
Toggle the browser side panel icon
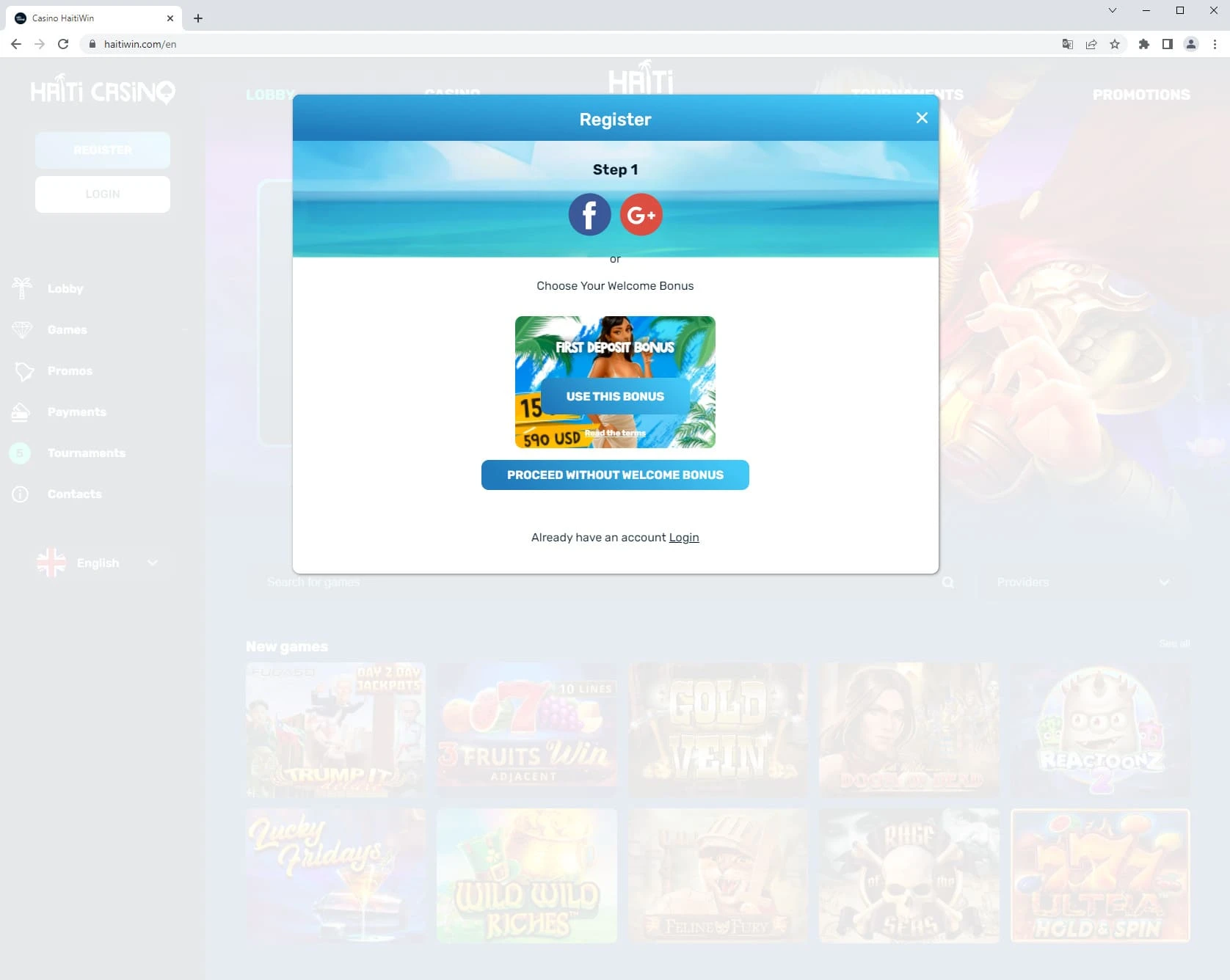1167,44
